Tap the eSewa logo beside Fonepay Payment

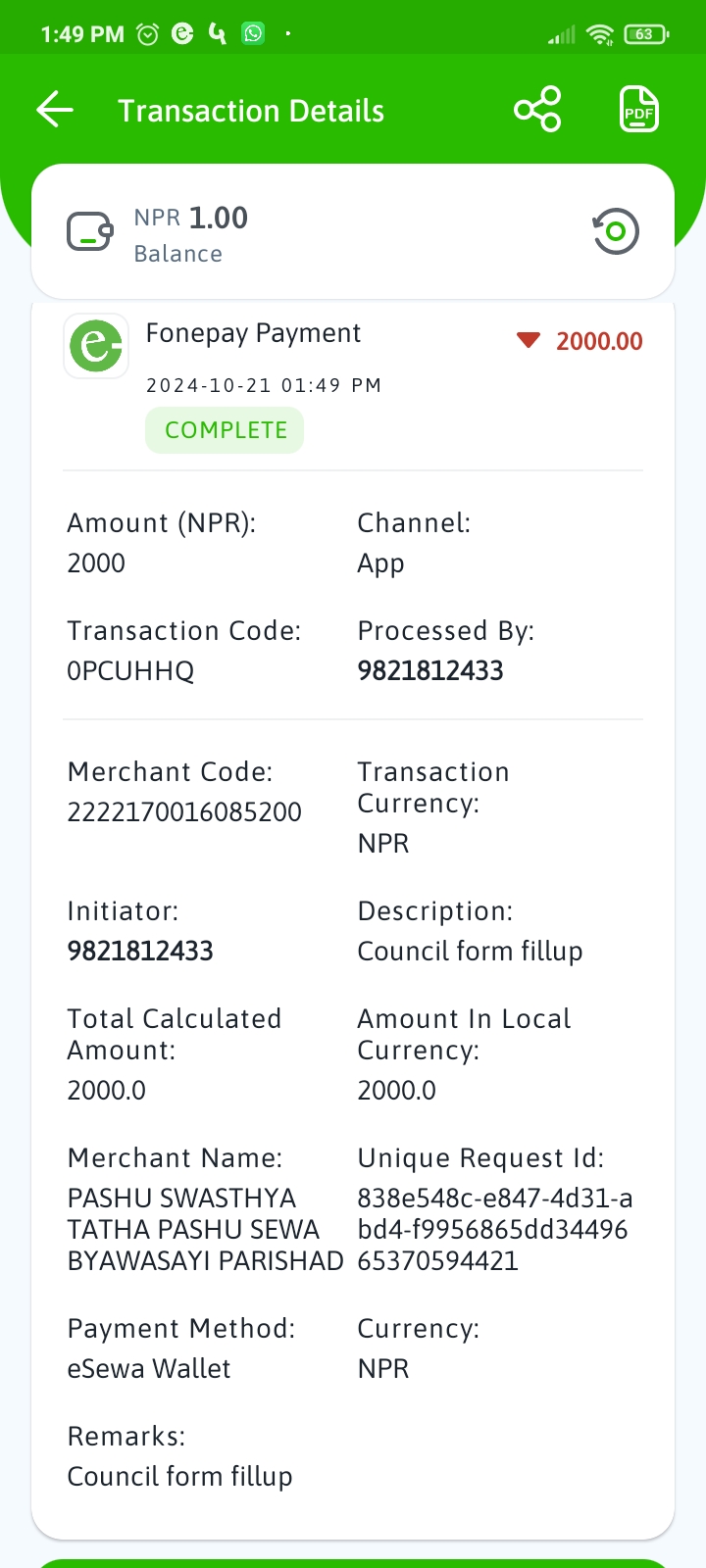[x=96, y=346]
